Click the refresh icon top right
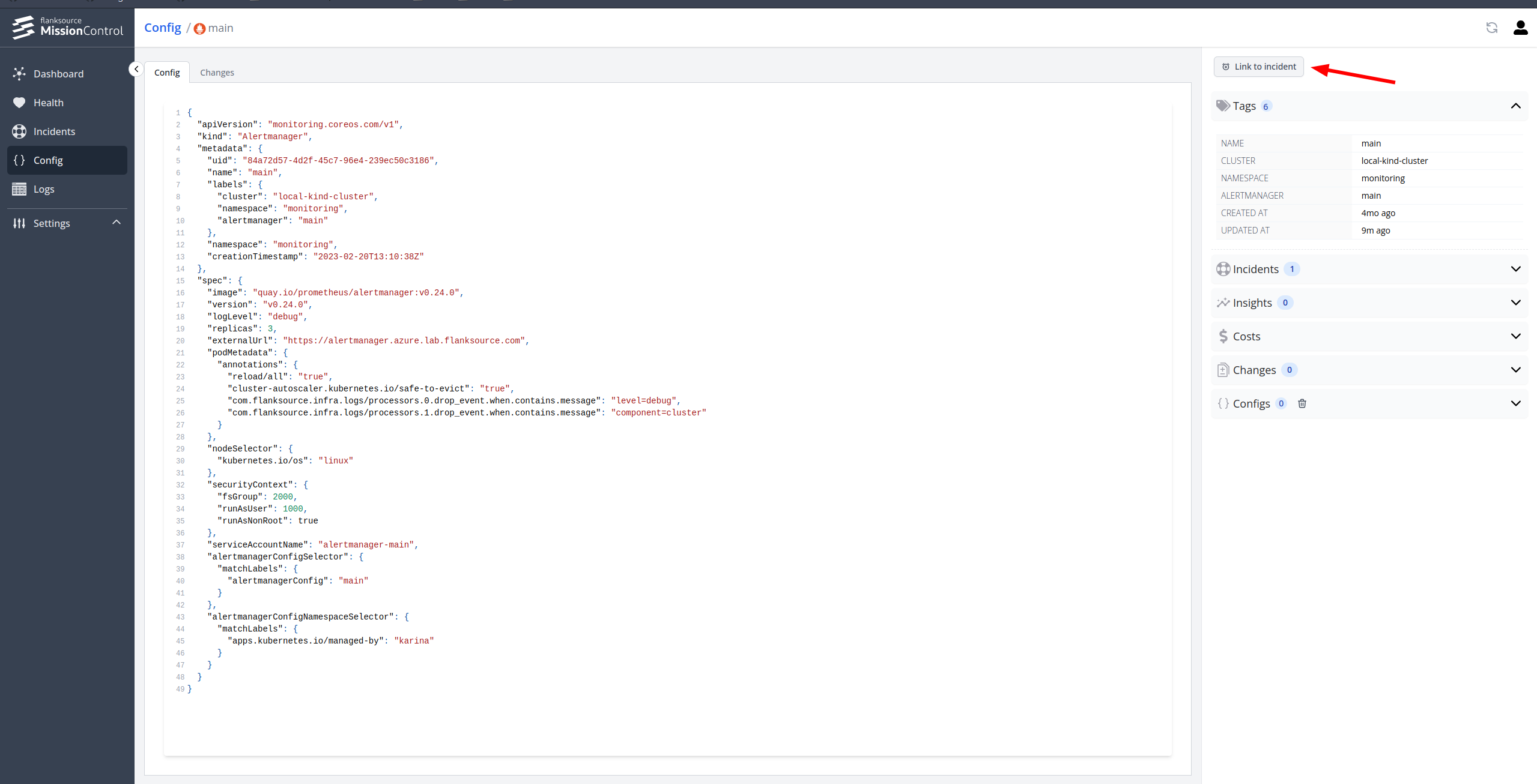 click(1492, 27)
